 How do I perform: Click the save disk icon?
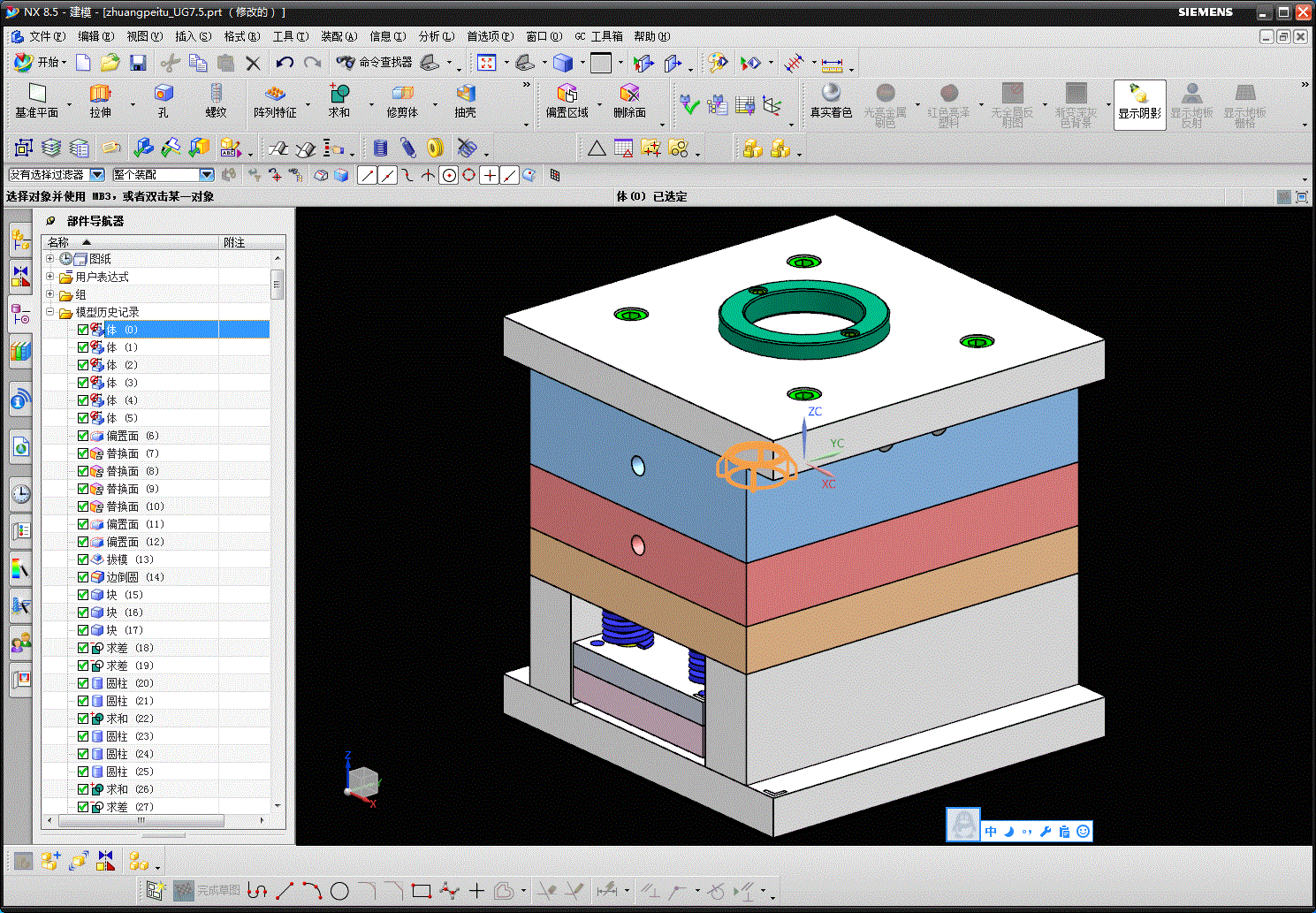pyautogui.click(x=138, y=63)
